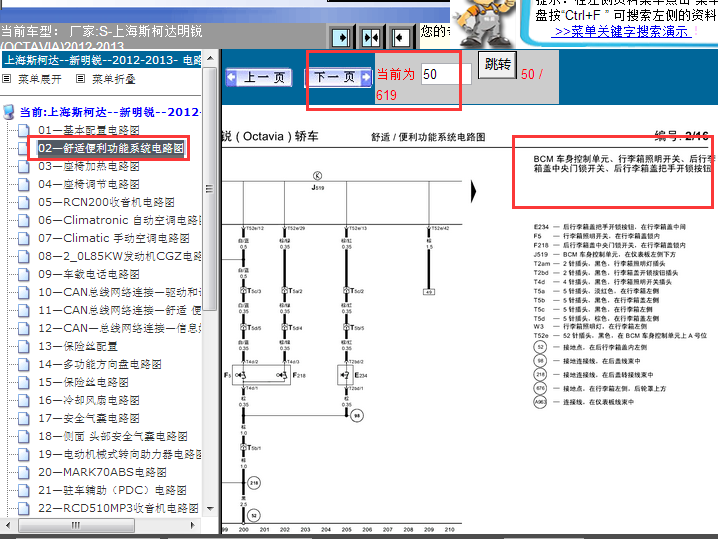Click the tree horizontal scrollbar right arrow

(x=193, y=525)
